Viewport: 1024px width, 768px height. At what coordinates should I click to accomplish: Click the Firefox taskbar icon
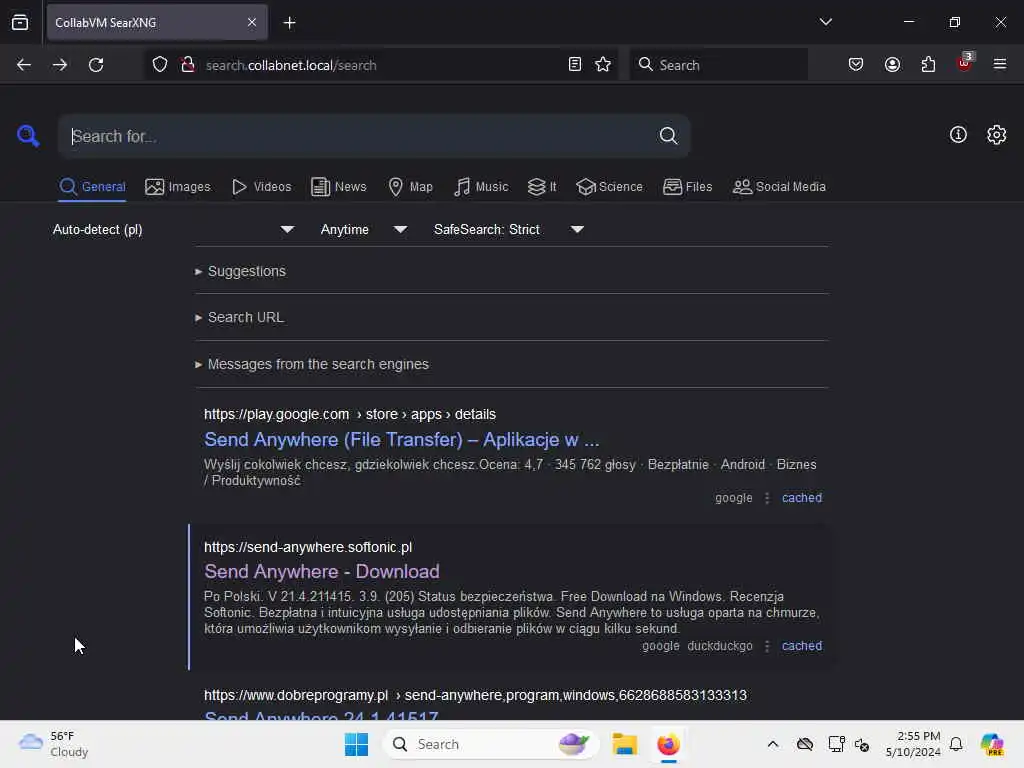pyautogui.click(x=668, y=744)
